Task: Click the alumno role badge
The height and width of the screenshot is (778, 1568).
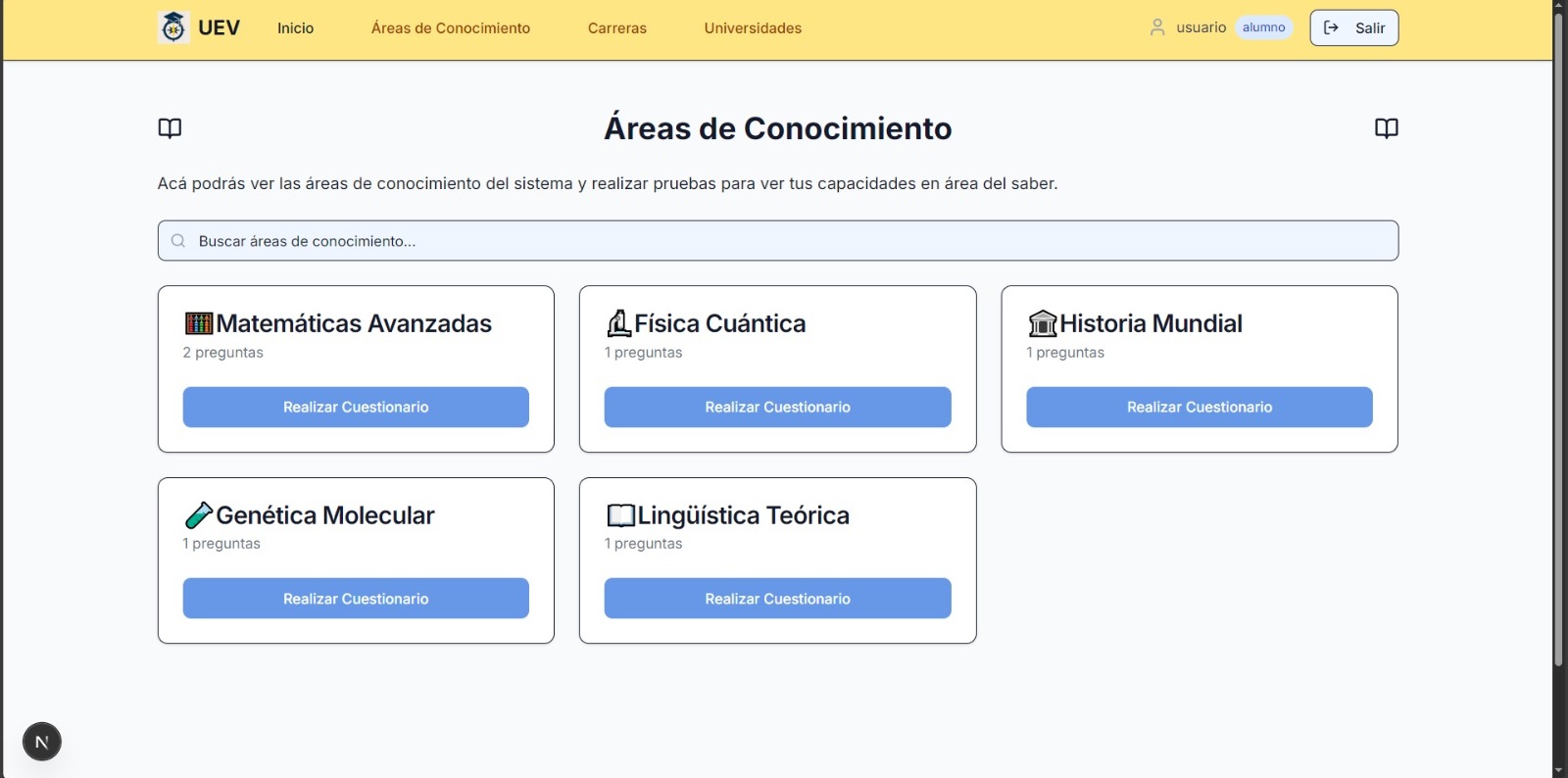Action: (1264, 27)
